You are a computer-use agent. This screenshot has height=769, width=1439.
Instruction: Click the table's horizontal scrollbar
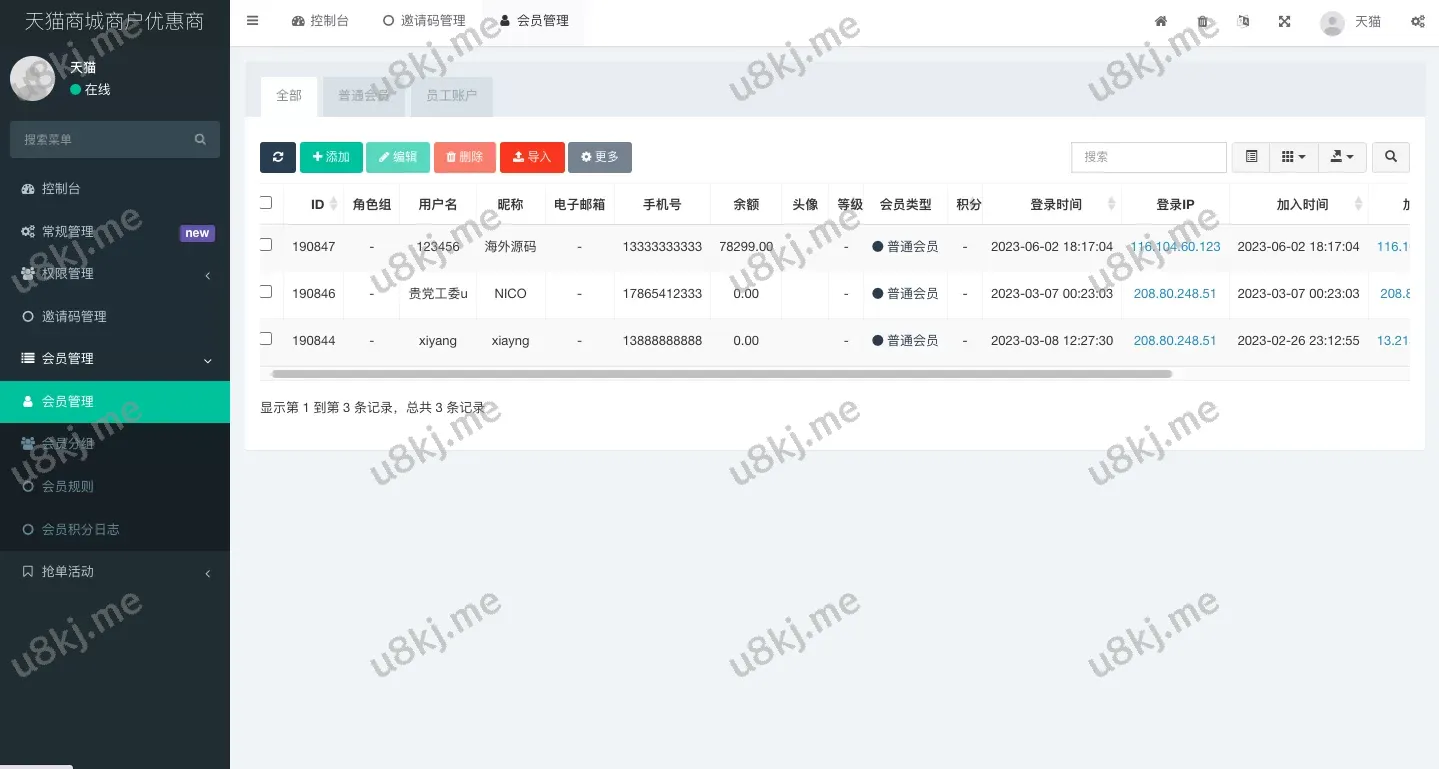coord(720,374)
